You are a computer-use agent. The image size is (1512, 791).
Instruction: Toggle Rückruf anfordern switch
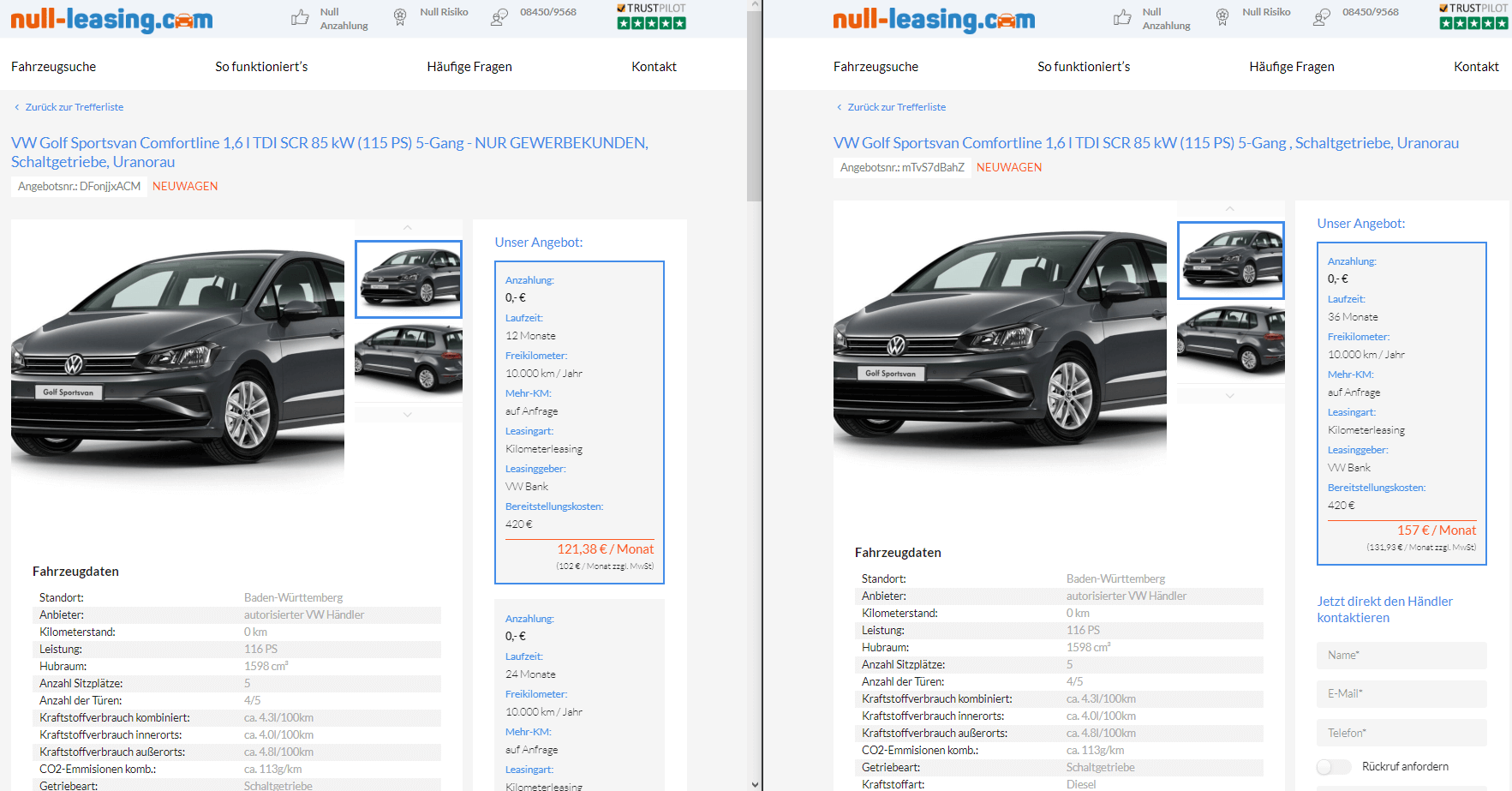[1334, 767]
